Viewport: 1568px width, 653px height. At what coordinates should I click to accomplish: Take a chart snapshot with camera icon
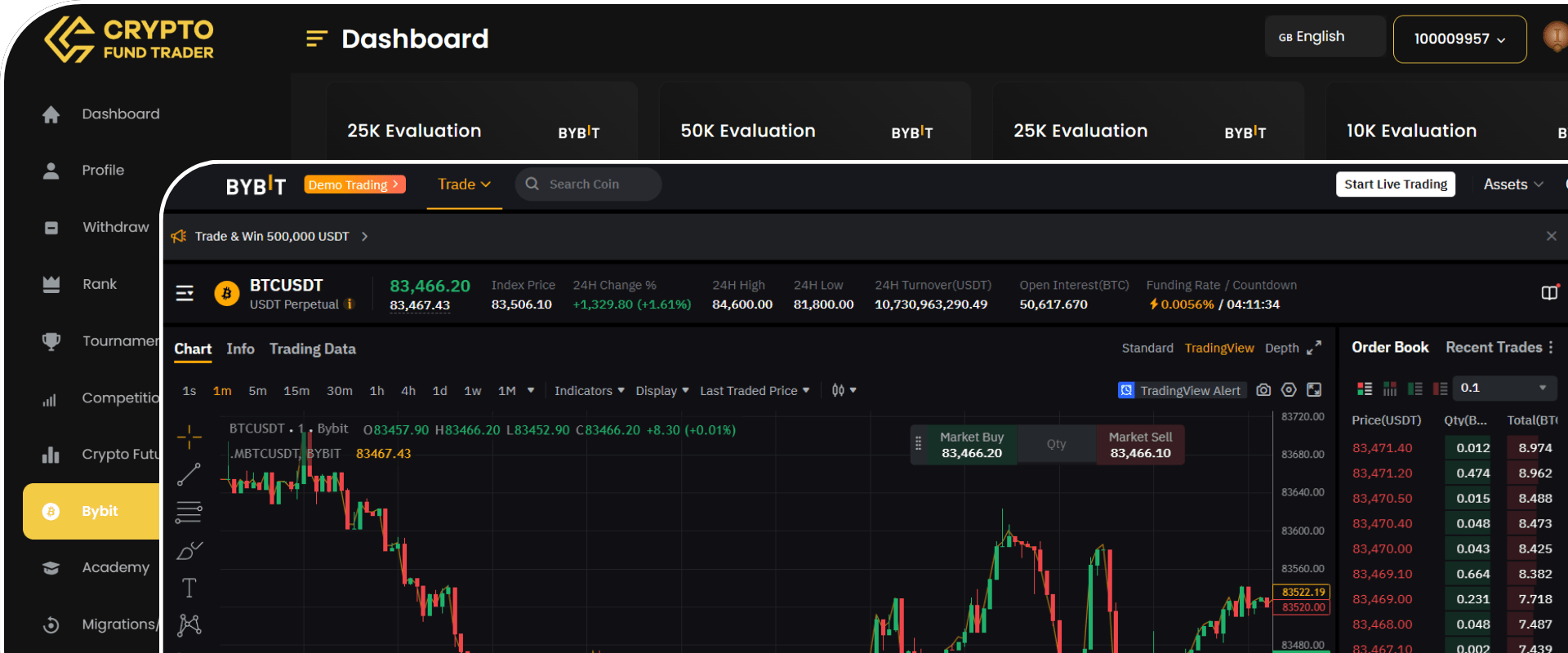1263,390
